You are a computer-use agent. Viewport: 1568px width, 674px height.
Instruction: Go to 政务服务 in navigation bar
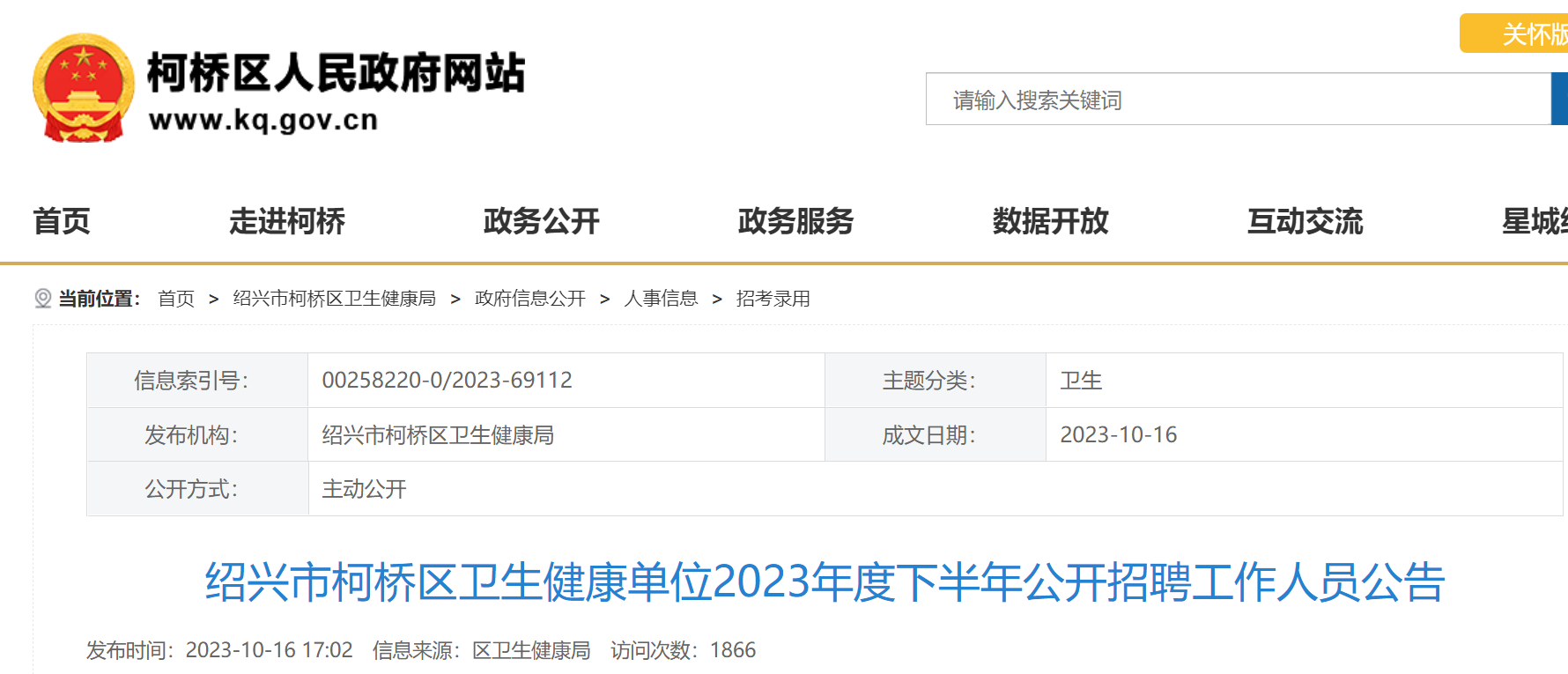[x=796, y=221]
